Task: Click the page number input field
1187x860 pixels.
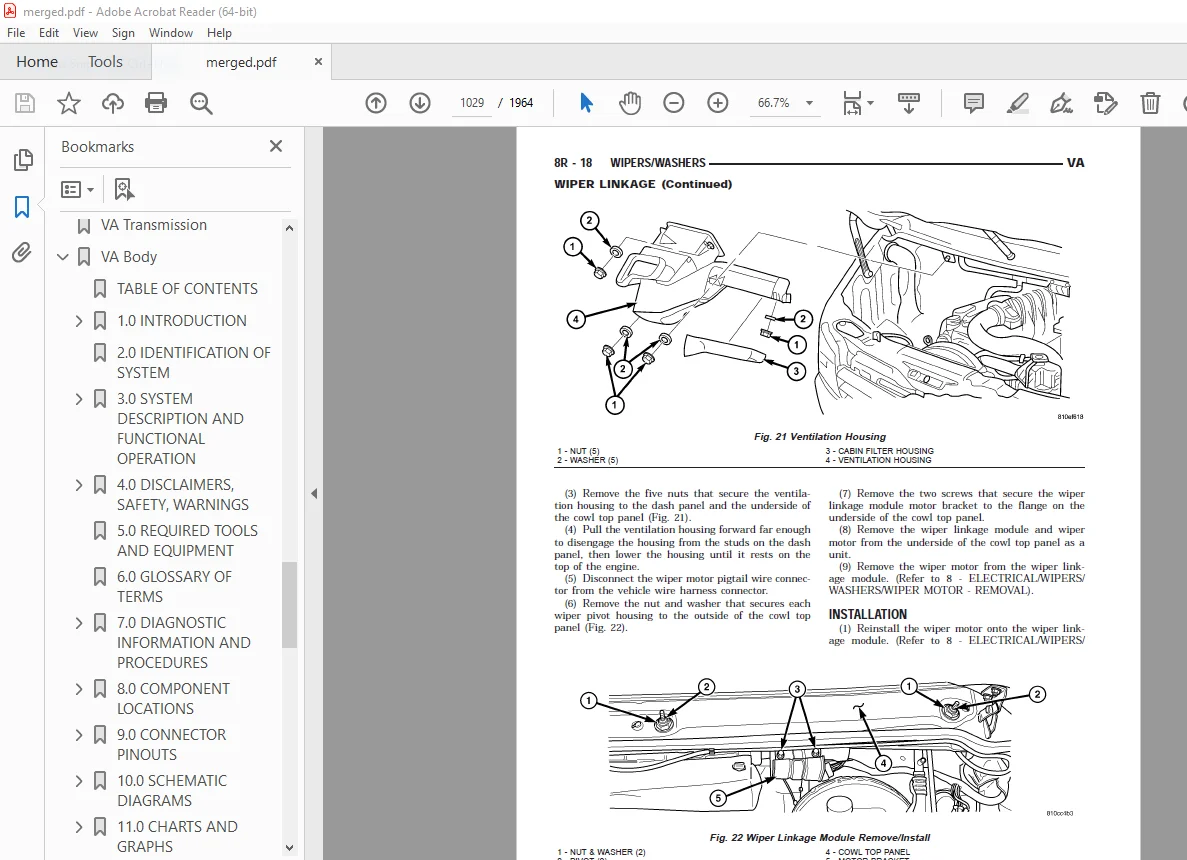Action: pyautogui.click(x=472, y=103)
